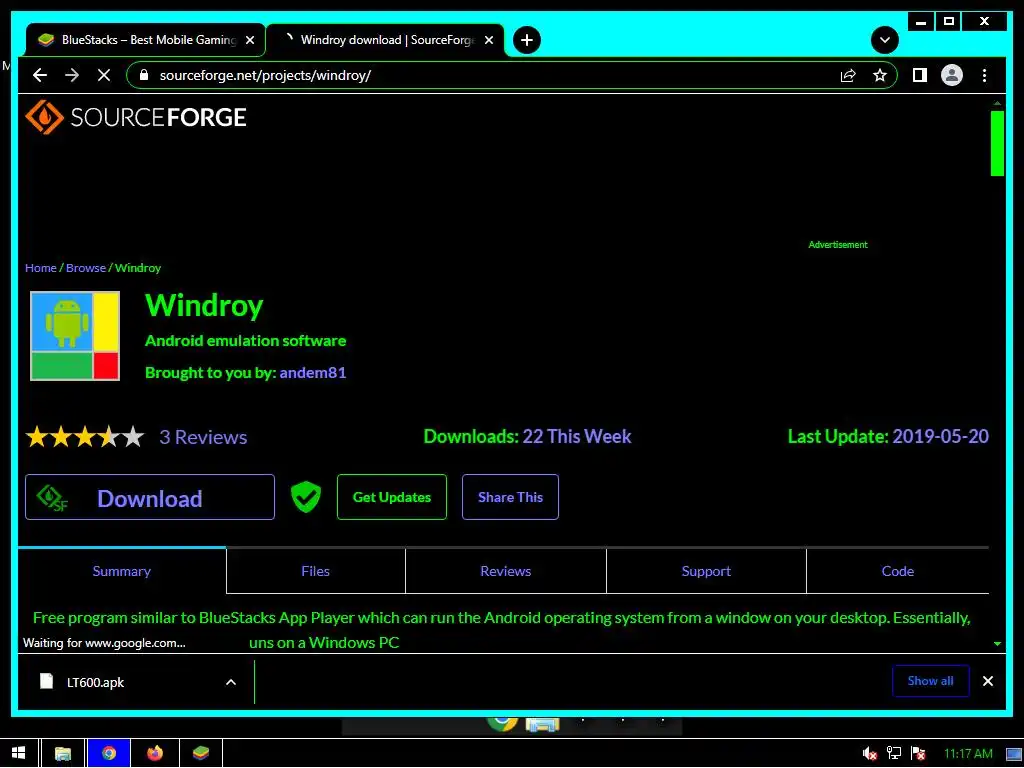
Task: Open a new tab
Action: click(x=526, y=40)
